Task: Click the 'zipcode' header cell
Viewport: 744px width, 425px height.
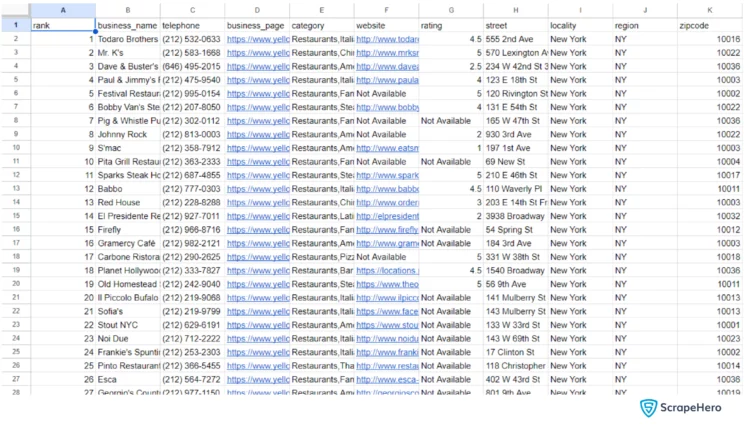Action: (709, 26)
